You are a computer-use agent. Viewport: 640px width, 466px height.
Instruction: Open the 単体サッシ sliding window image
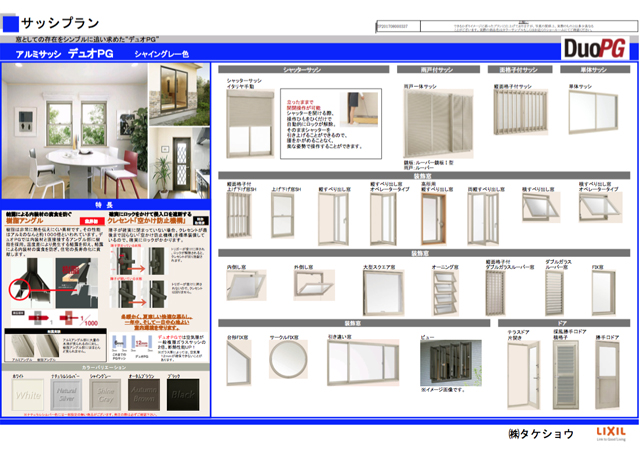(x=593, y=112)
